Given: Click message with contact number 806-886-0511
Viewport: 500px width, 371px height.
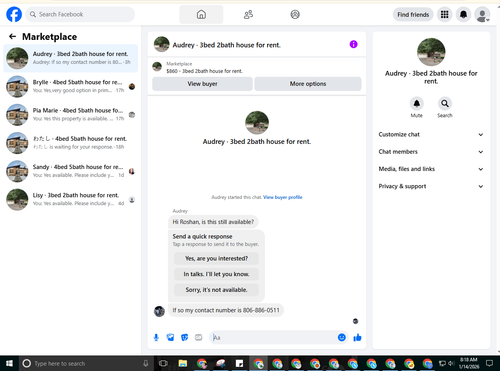Looking at the screenshot, I should [x=226, y=310].
